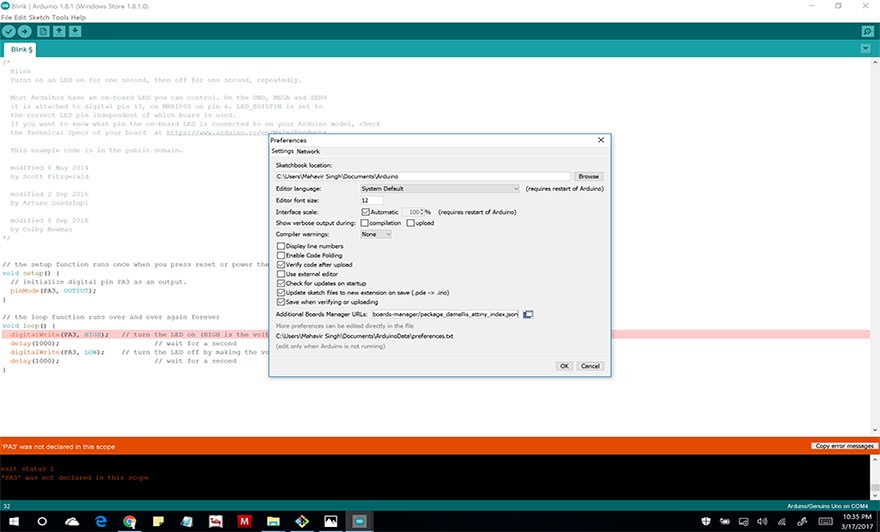
Task: Open preferences.txt file path link
Action: [x=364, y=336]
